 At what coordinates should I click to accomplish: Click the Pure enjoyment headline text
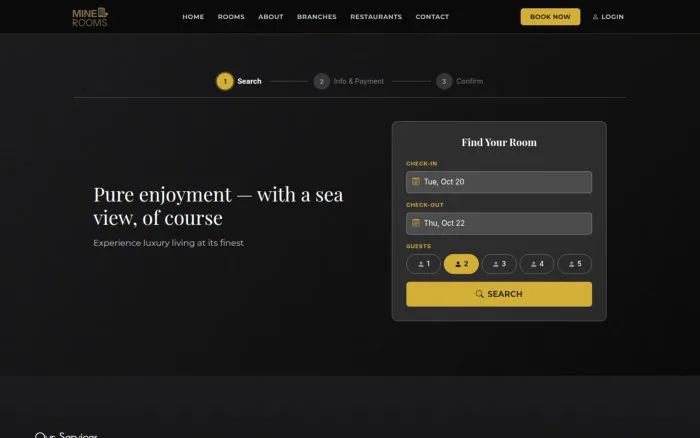[218, 206]
